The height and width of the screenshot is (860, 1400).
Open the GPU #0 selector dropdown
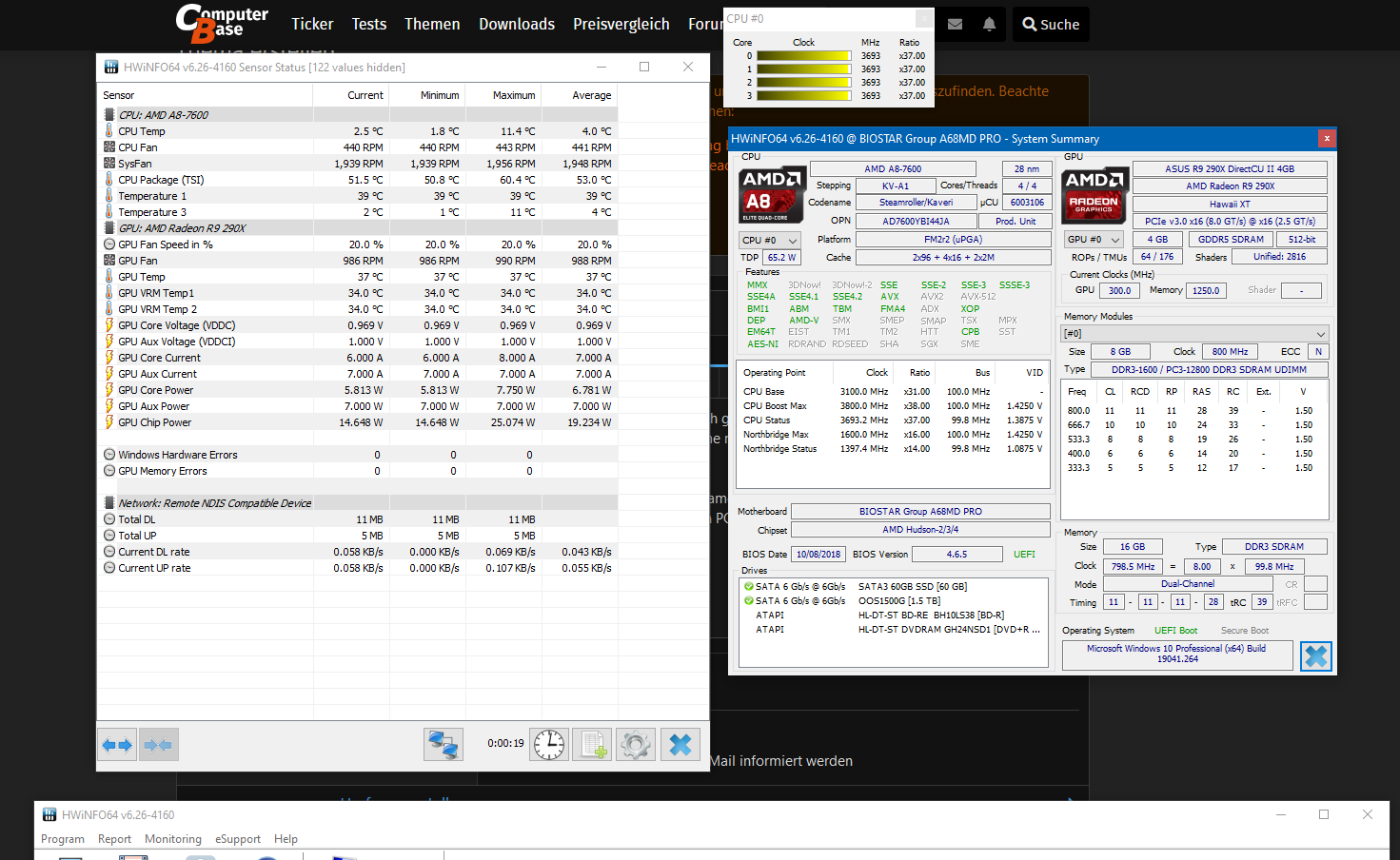point(1094,240)
